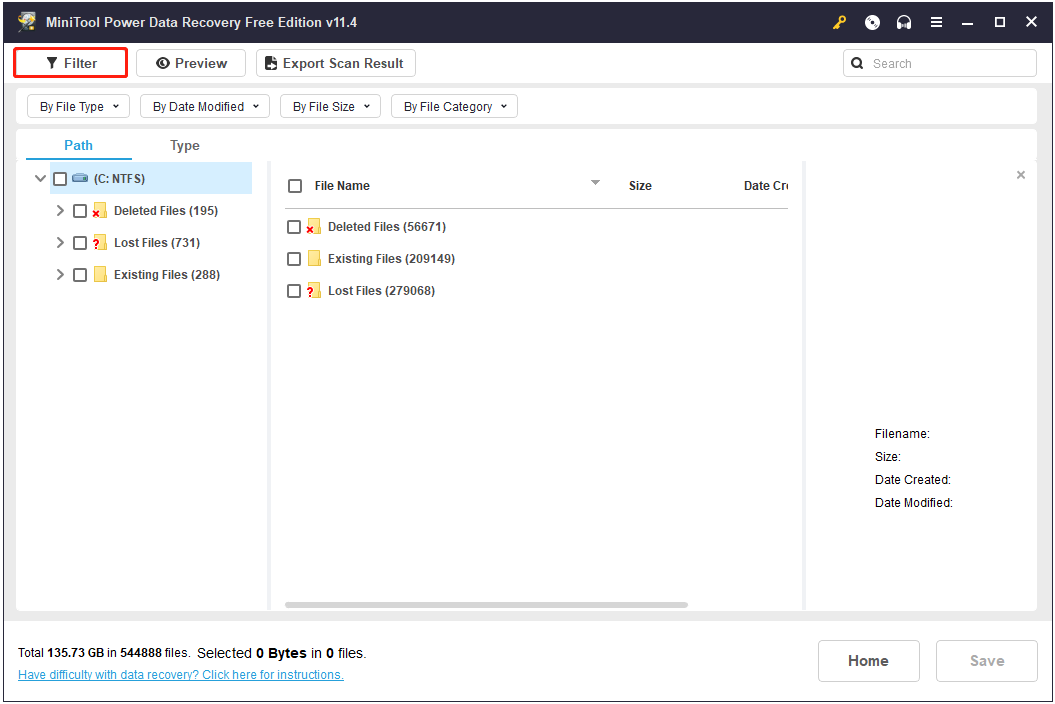Toggle the File Name select-all checkbox

[295, 186]
